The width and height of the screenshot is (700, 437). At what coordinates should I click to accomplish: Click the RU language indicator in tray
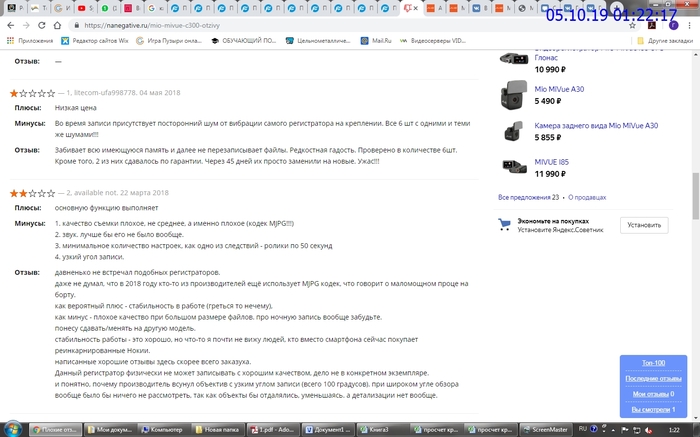583,429
